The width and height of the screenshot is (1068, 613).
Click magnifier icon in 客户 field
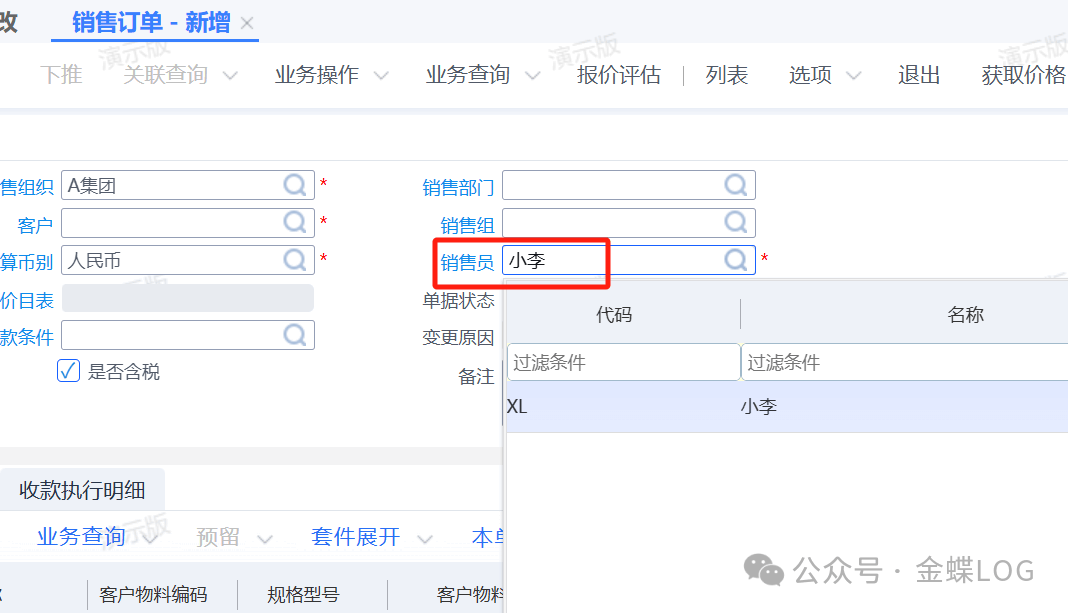click(295, 222)
